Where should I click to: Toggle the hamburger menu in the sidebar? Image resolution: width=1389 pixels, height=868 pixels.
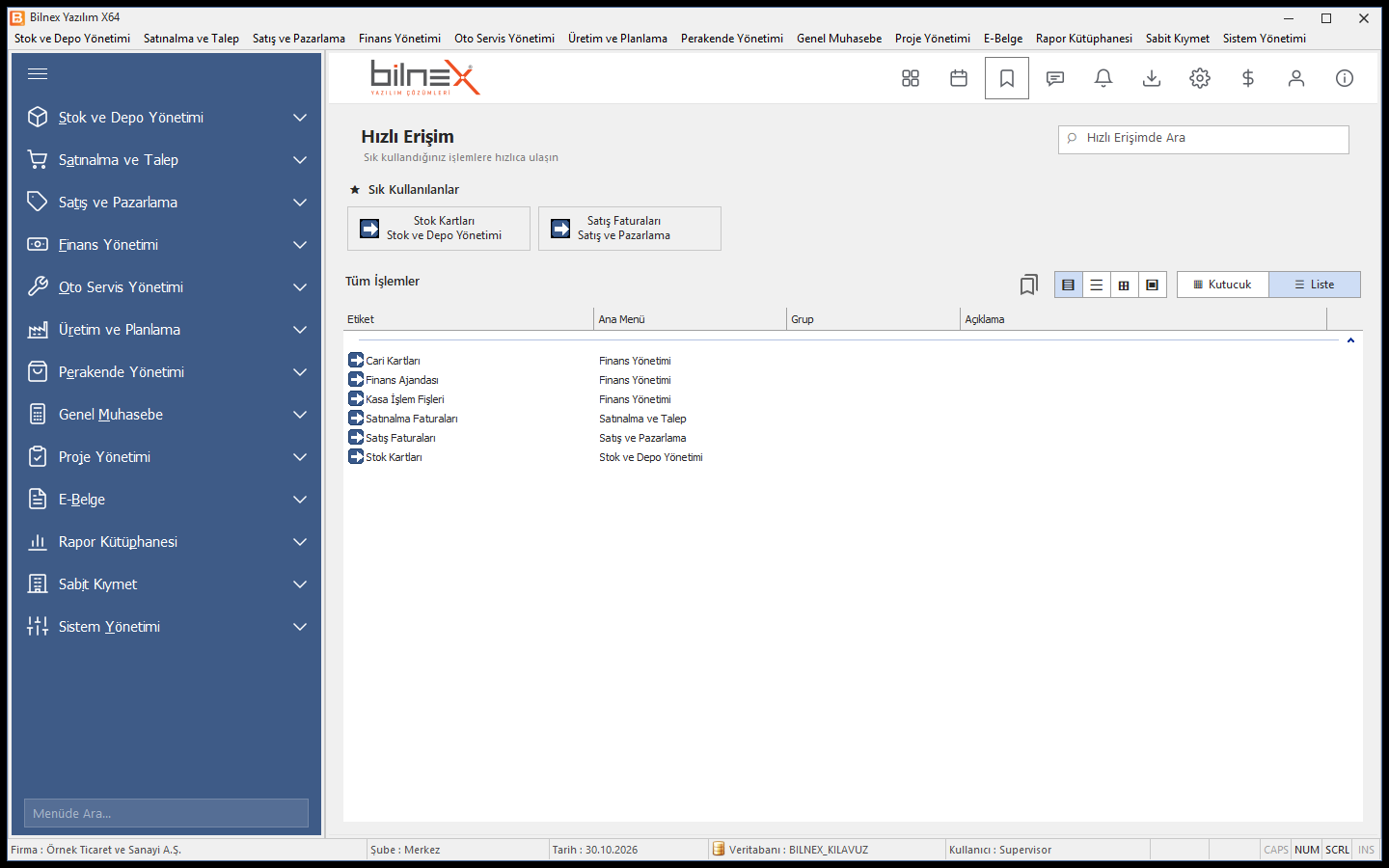tap(38, 74)
